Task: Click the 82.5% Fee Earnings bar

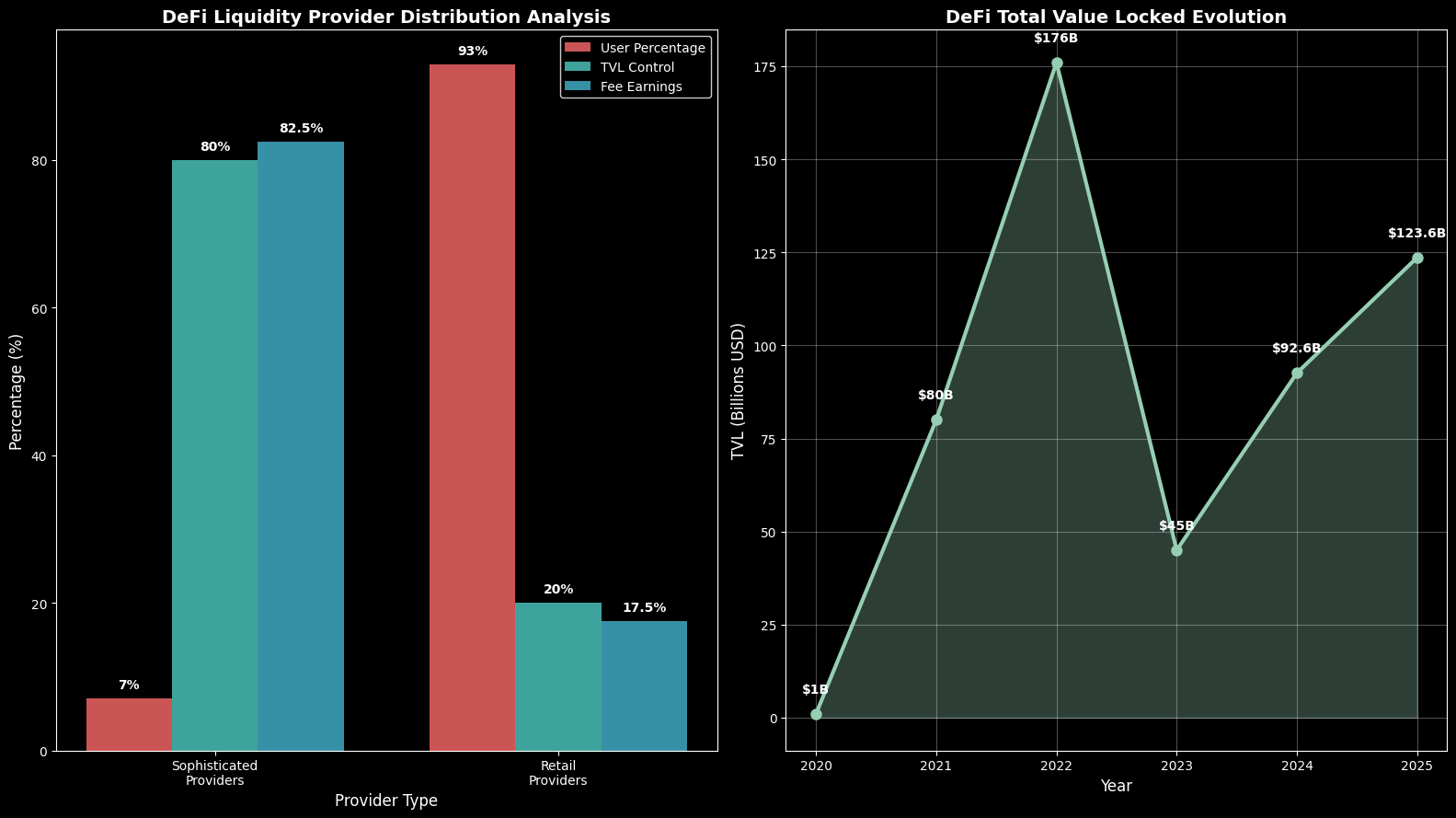Action: tap(301, 446)
